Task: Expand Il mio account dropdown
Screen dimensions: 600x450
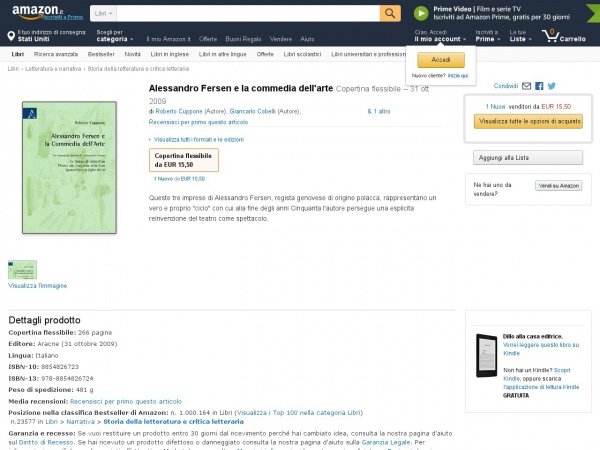Action: [x=440, y=36]
